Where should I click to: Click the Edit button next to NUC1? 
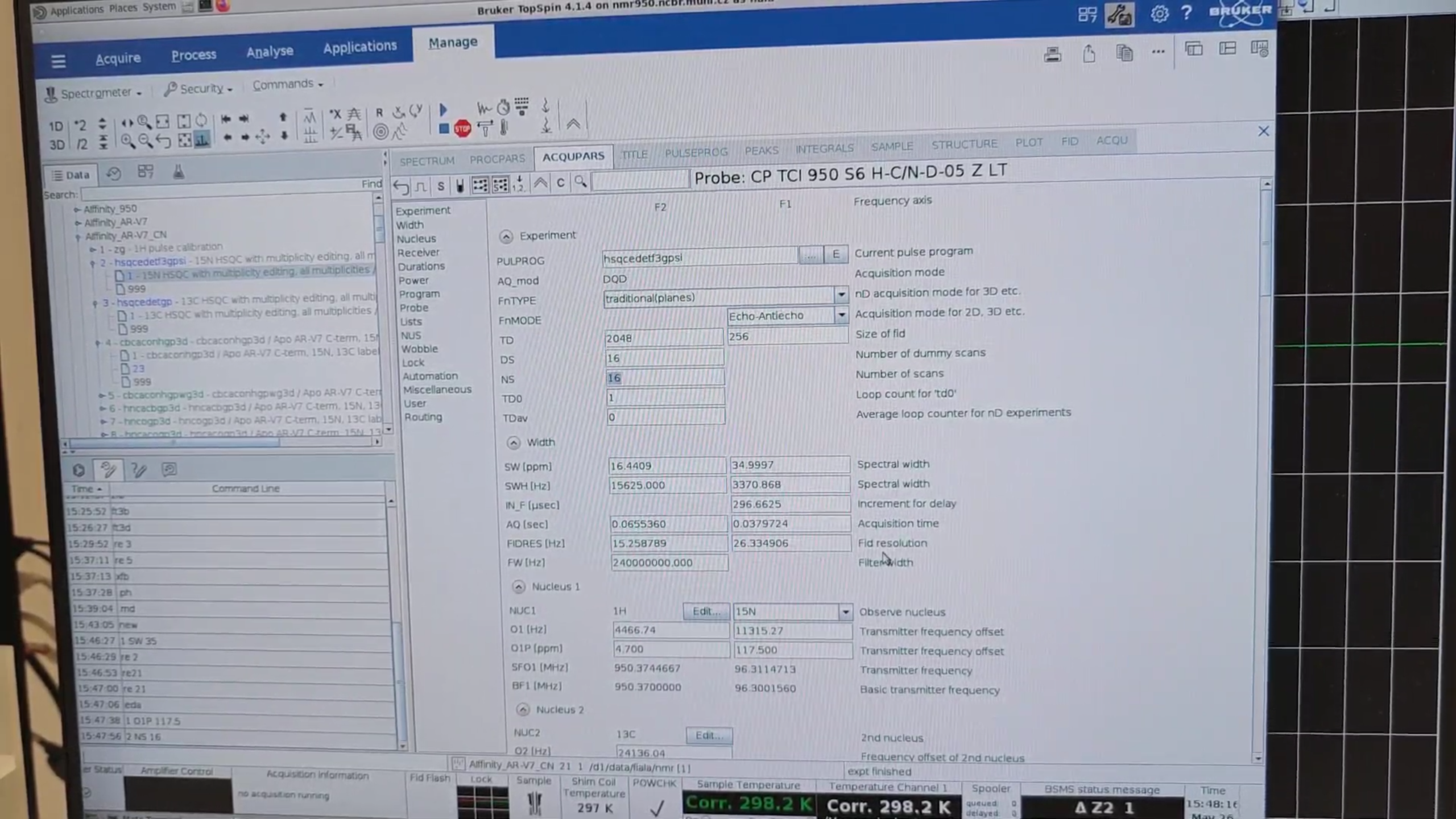[x=706, y=611]
